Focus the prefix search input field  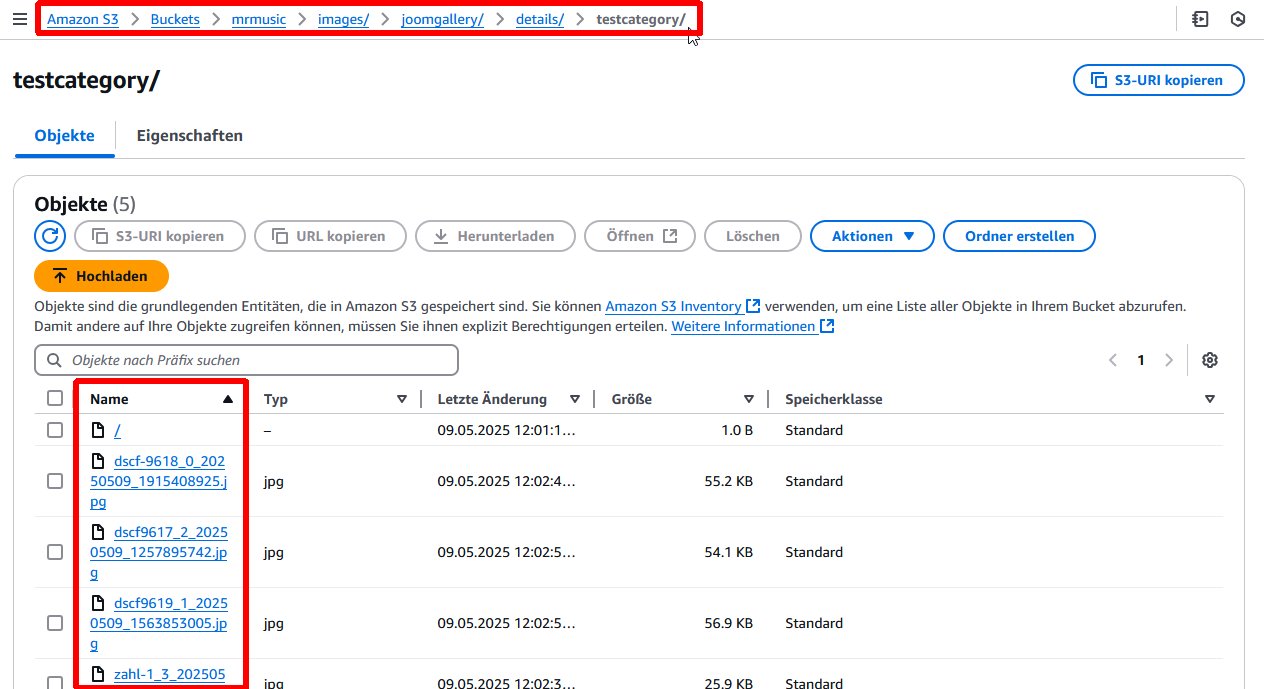246,360
